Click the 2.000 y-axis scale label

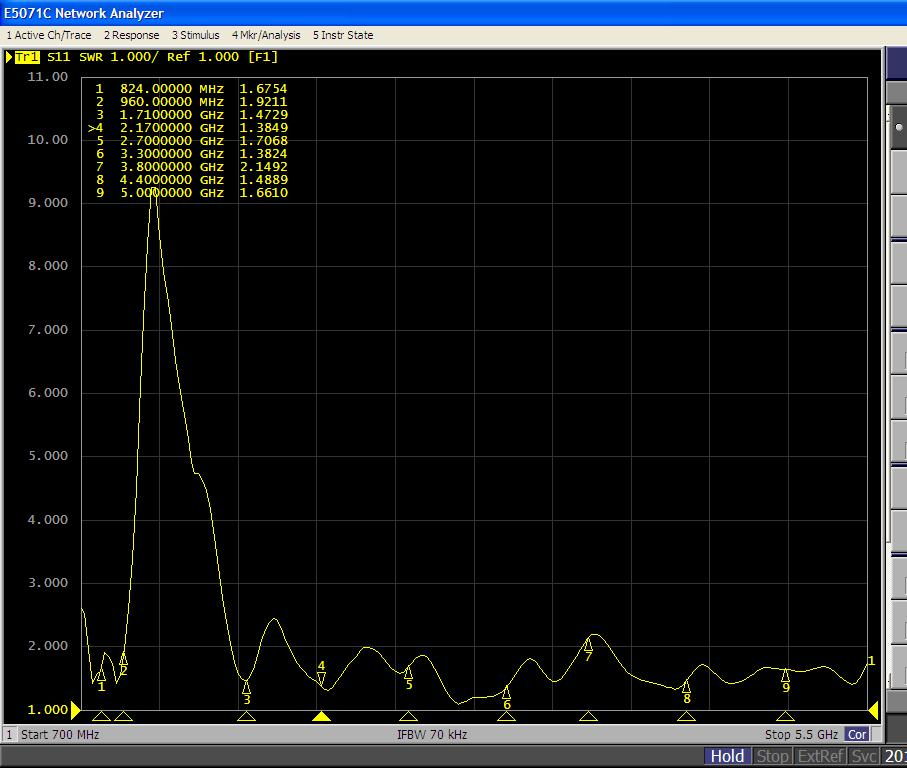click(x=47, y=646)
